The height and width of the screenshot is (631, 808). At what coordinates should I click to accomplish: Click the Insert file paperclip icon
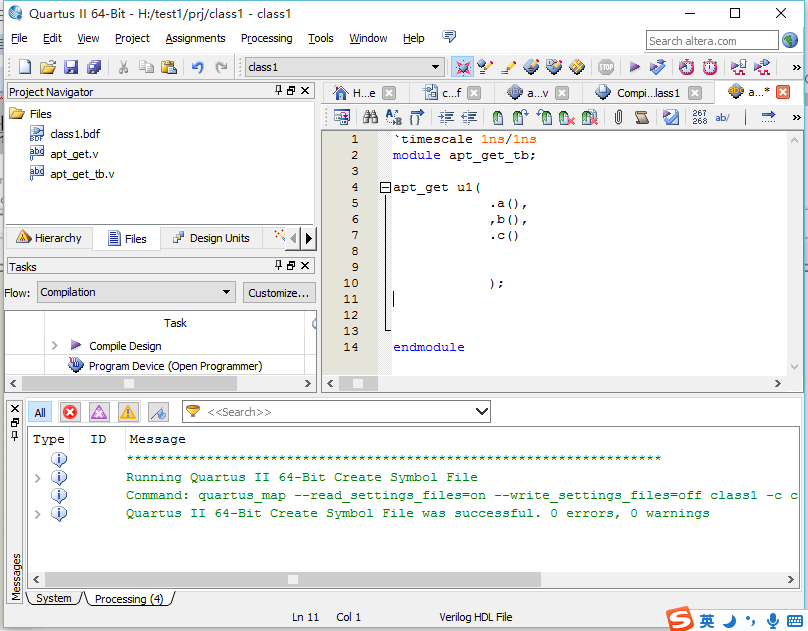click(618, 117)
